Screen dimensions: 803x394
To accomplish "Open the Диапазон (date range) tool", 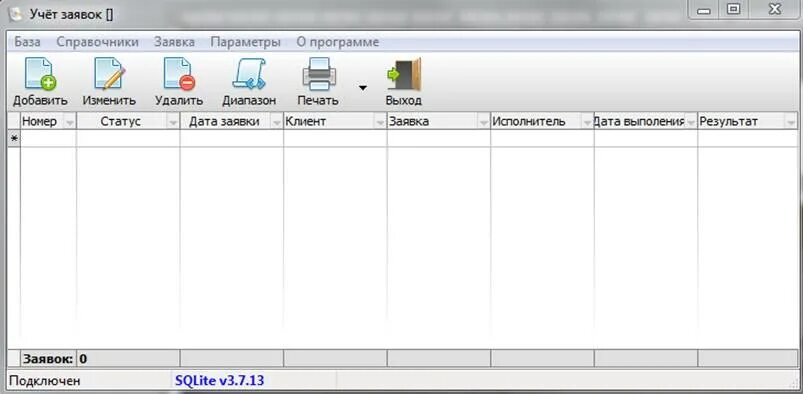I will 249,74.
